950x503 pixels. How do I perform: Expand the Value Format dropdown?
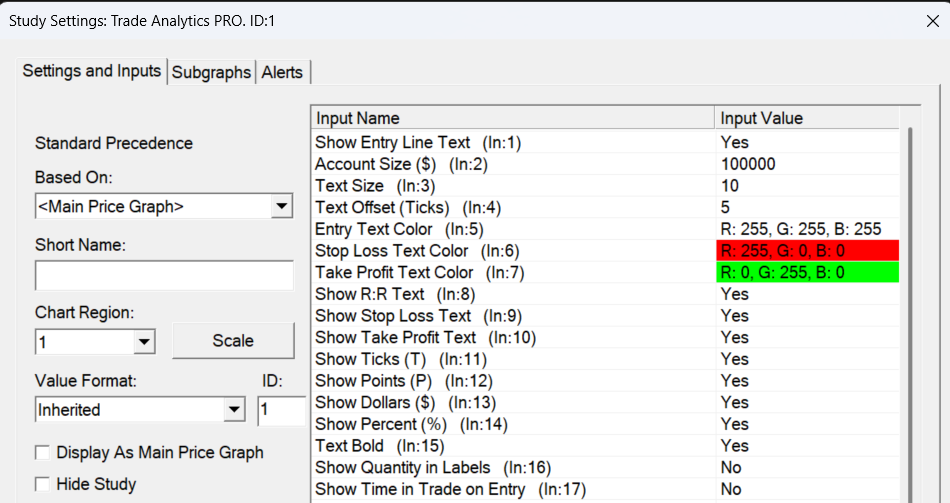(x=234, y=409)
